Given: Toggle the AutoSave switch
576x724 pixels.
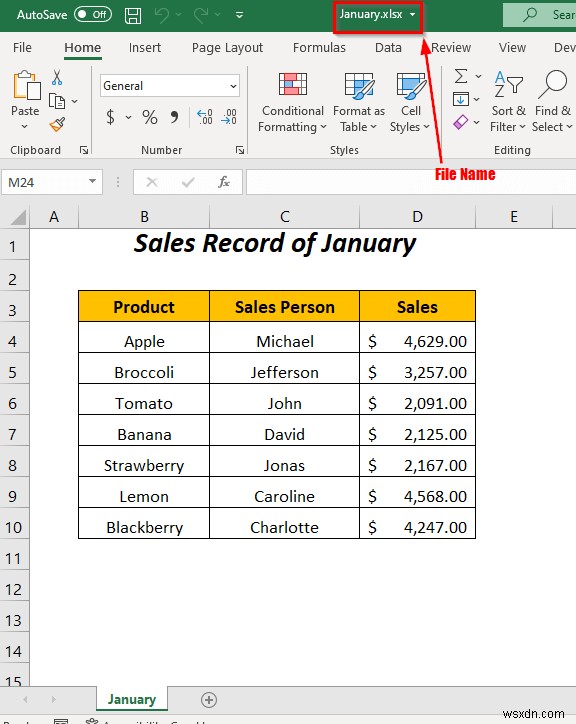Looking at the screenshot, I should tap(93, 14).
